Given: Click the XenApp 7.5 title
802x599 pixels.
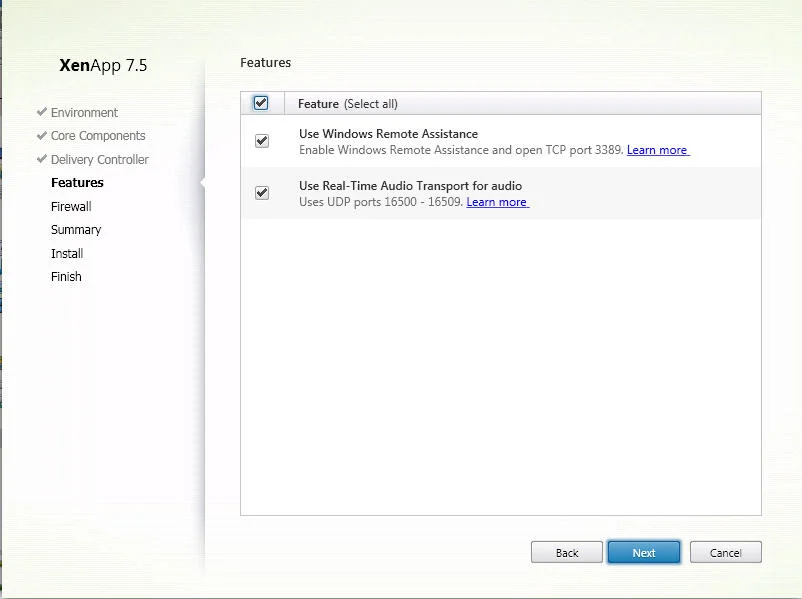Looking at the screenshot, I should 103,65.
